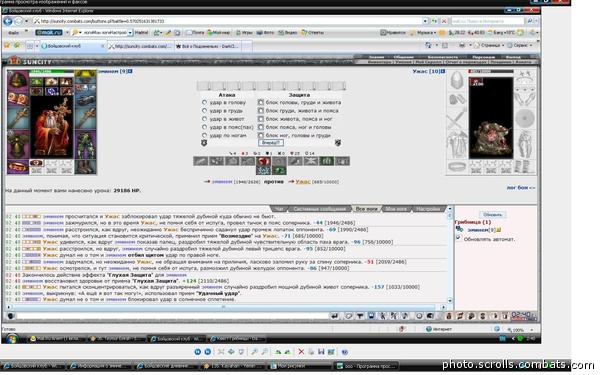This screenshot has height=375, width=600.
Task: Open the smiley emoticons icon in the chat toolbar
Action: [x=419, y=316]
